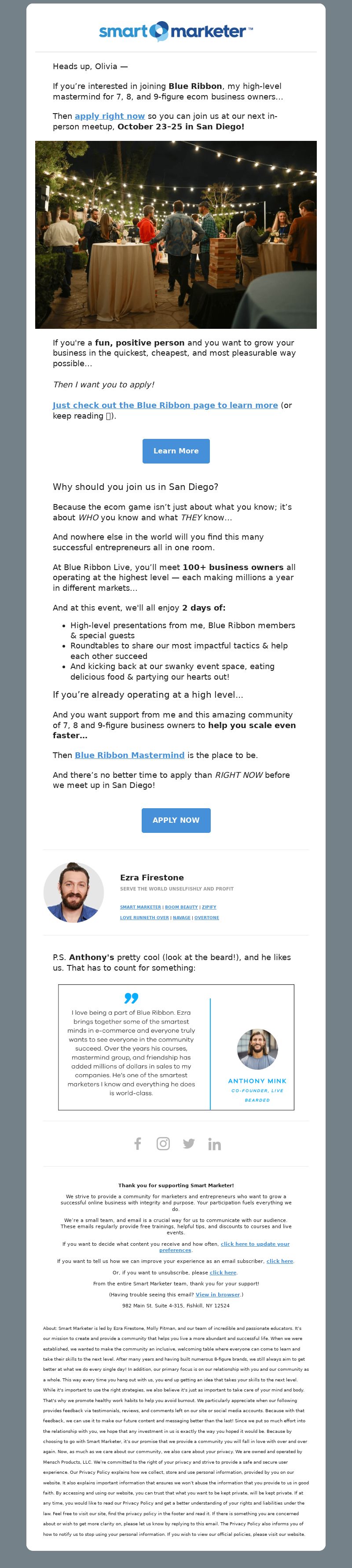Viewport: 352px width, 1568px height.
Task: Visit the BOOM BEAUTY signature link
Action: click(x=181, y=907)
